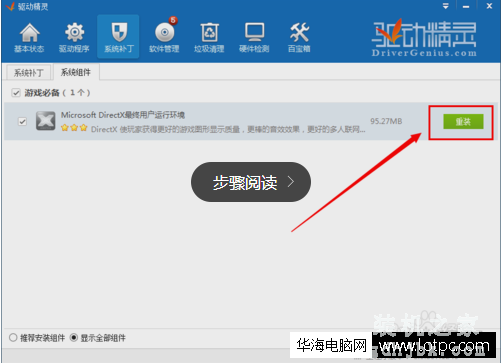
Task: Open the title bar dropdown menu arrow
Action: point(445,6)
